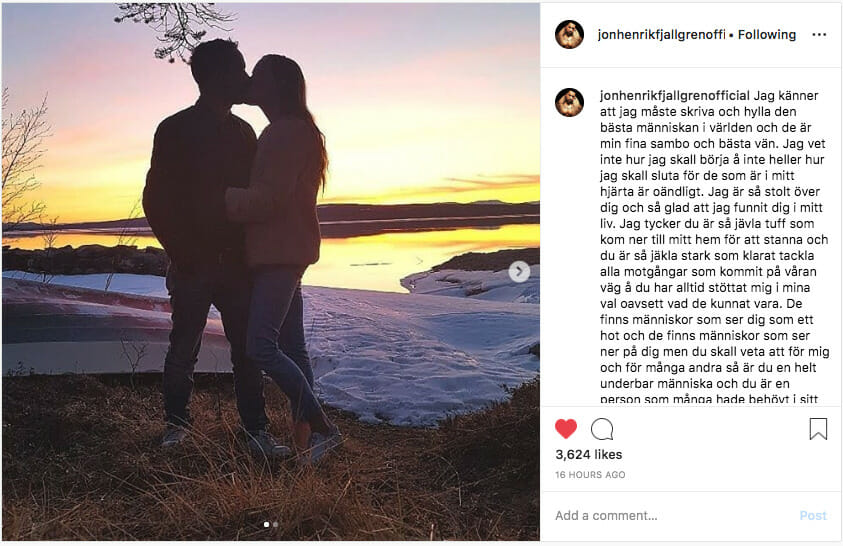Image resolution: width=843 pixels, height=546 pixels.
Task: Click the Post button to submit comment
Action: pos(813,516)
